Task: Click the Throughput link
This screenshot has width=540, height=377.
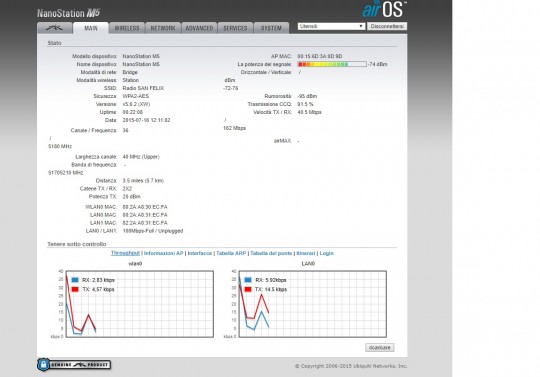Action: point(125,253)
